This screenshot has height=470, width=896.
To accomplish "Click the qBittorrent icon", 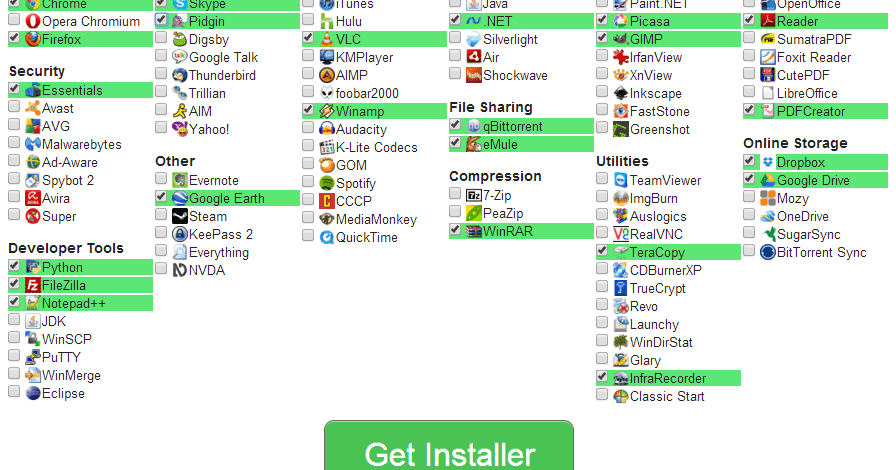I will pyautogui.click(x=474, y=126).
